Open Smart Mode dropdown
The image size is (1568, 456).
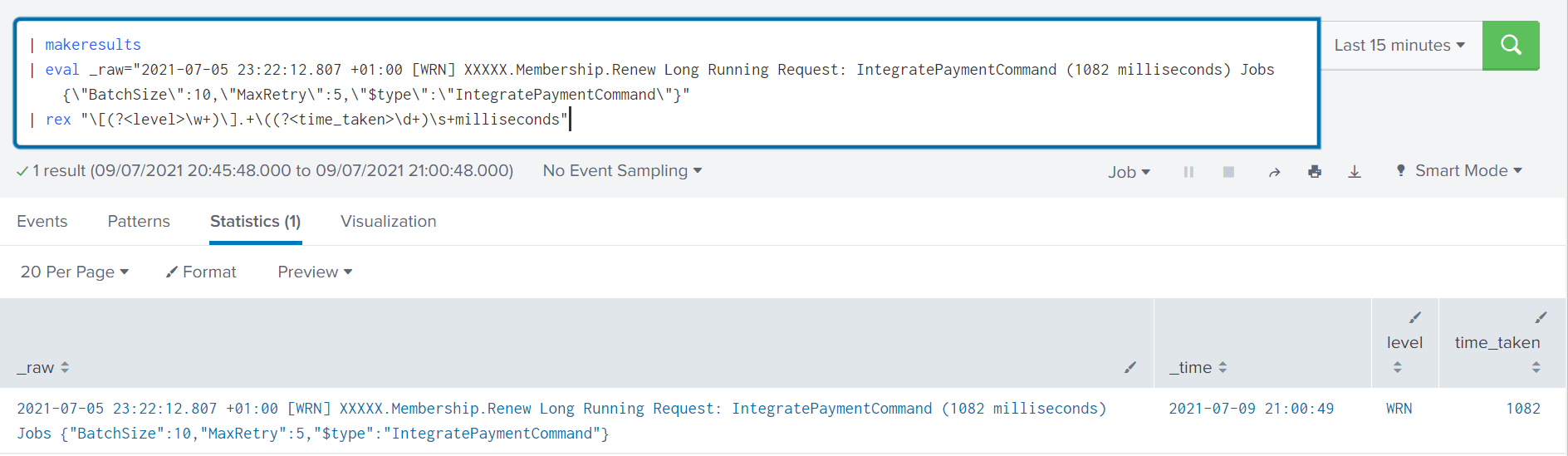click(x=1459, y=170)
